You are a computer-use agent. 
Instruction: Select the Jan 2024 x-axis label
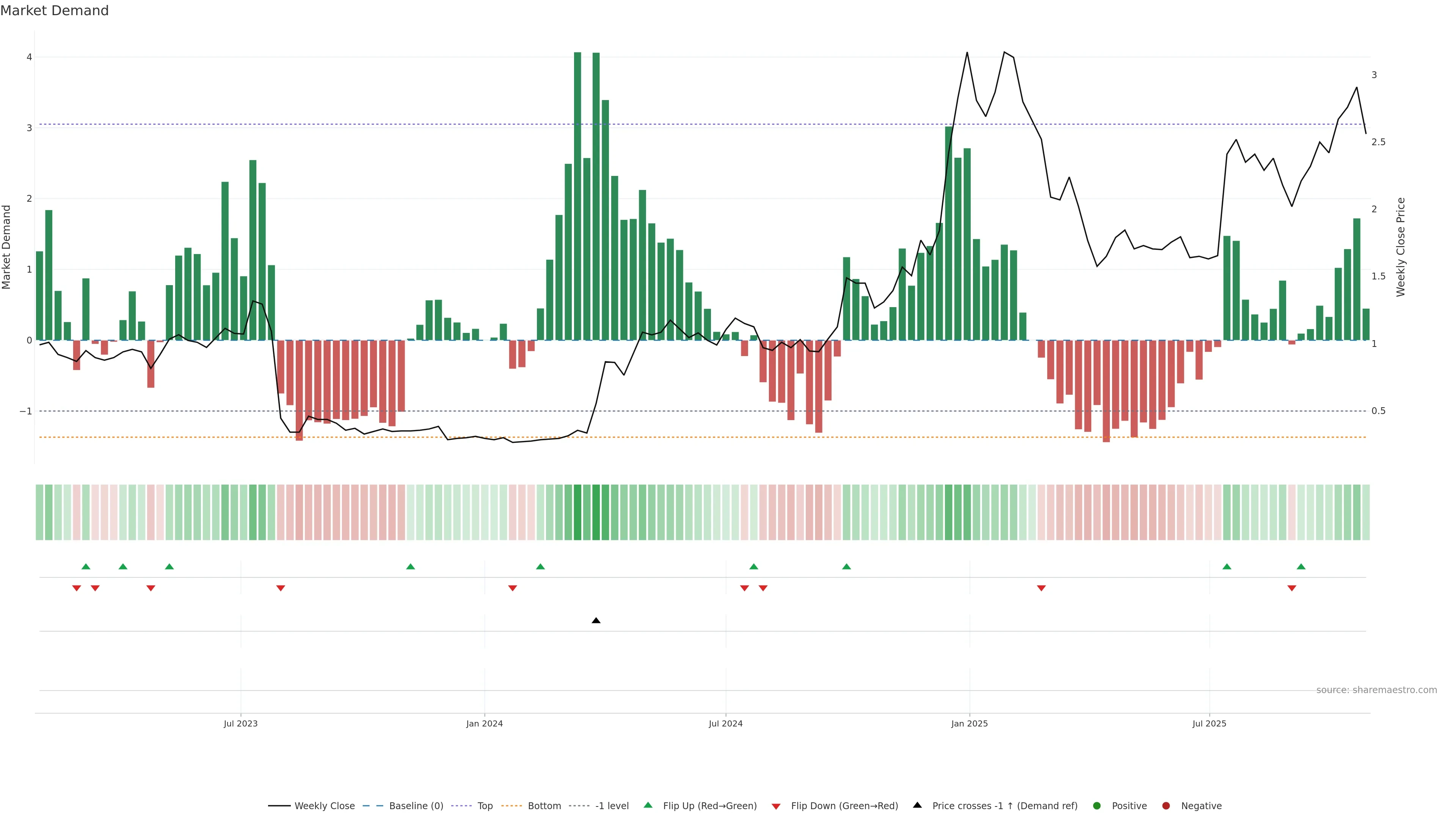[485, 723]
